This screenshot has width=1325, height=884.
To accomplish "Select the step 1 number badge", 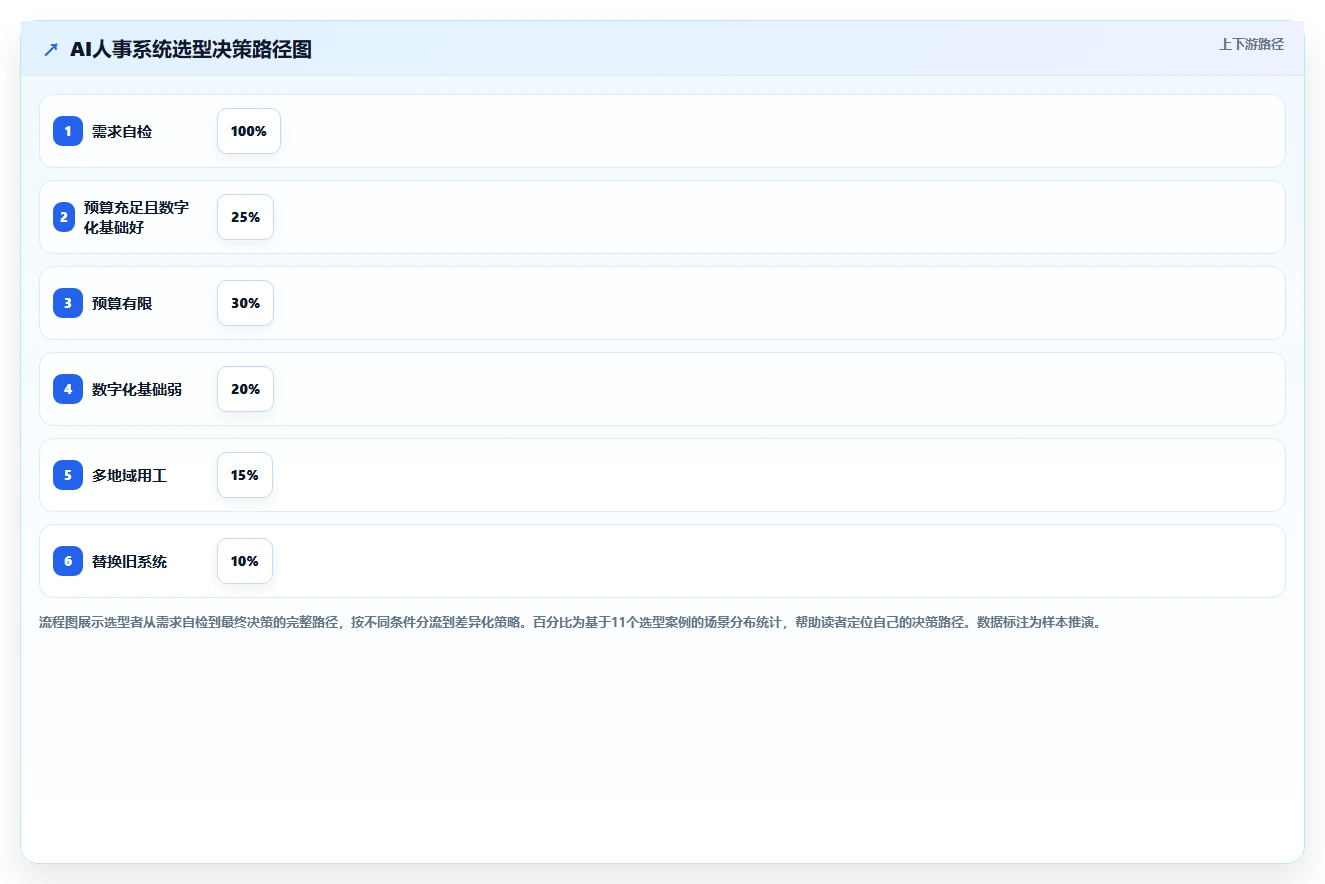I will click(68, 131).
